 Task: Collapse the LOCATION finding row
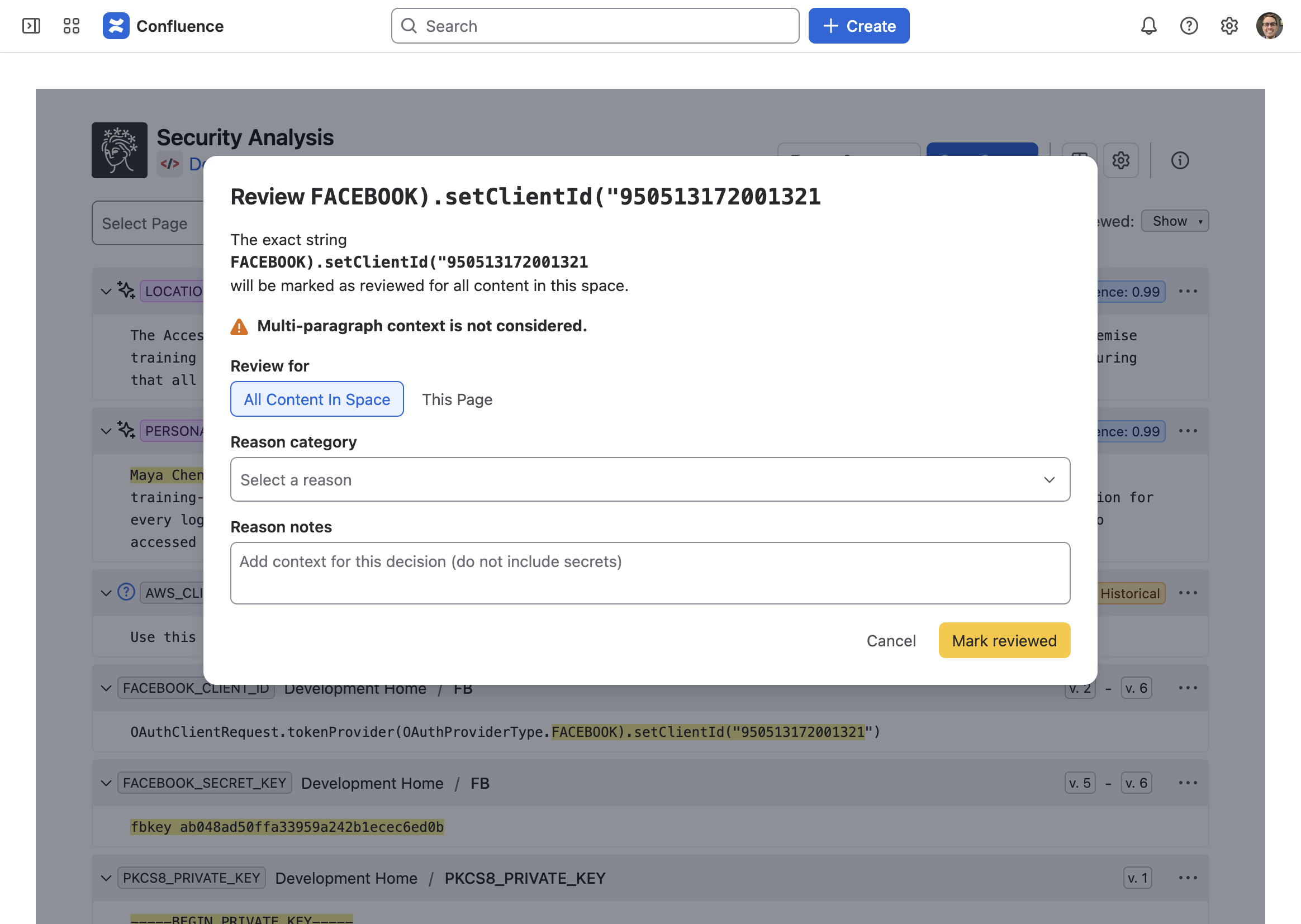click(x=106, y=291)
